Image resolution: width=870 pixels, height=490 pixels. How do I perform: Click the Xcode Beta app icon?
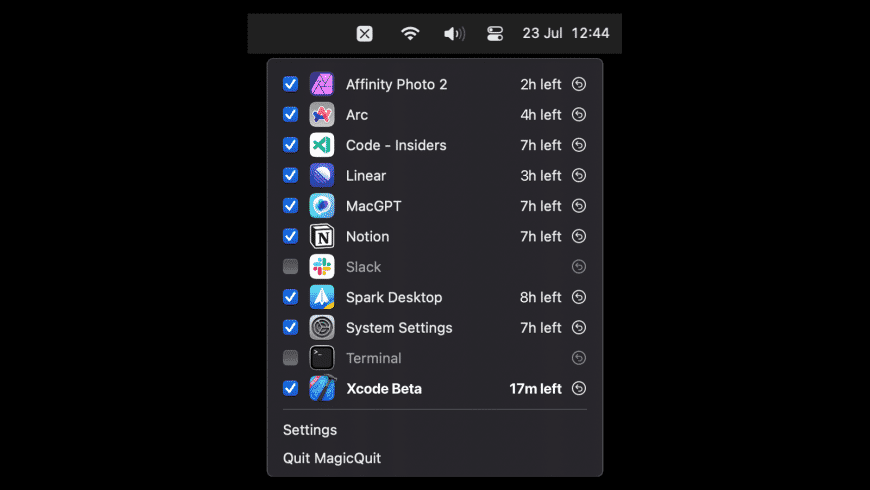click(x=322, y=388)
